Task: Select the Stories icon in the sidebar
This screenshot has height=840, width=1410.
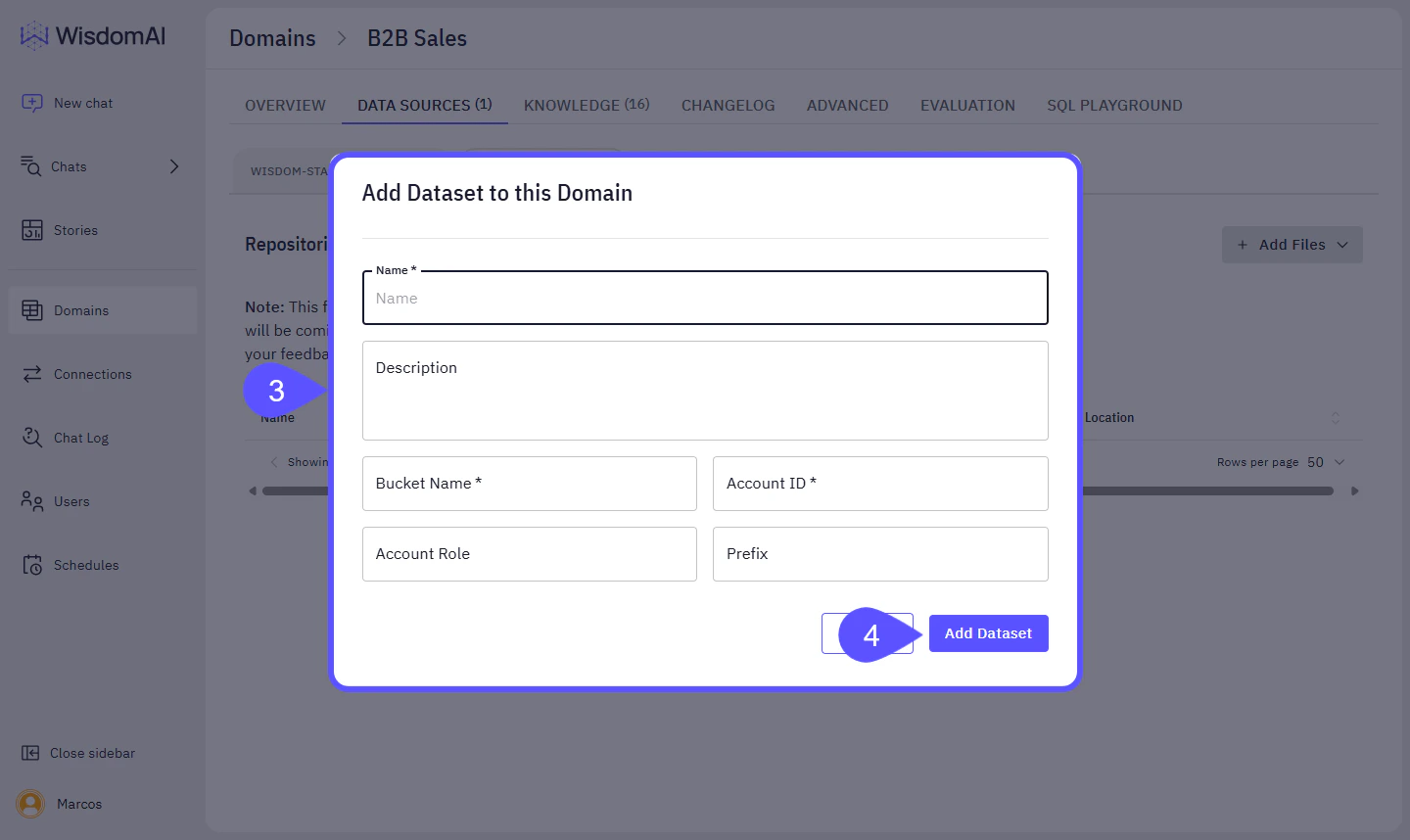Action: pos(32,230)
